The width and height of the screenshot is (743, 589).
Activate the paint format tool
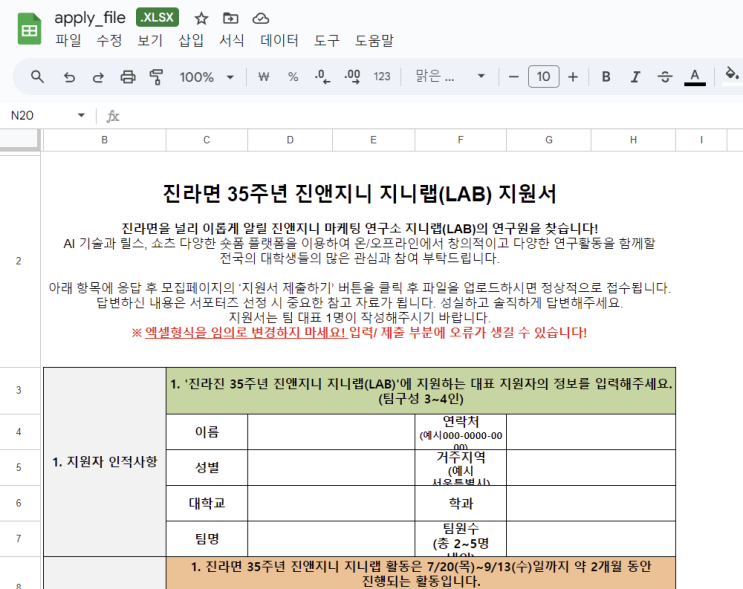(x=156, y=77)
